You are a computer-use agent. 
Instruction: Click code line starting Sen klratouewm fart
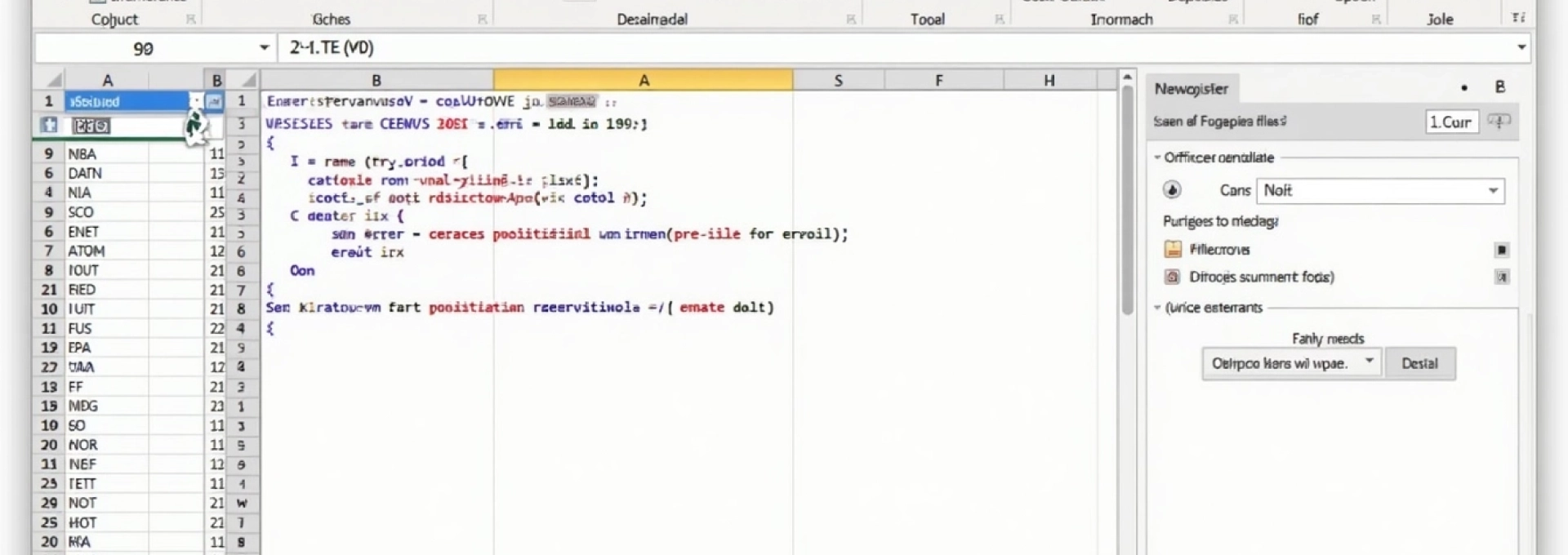tap(519, 308)
